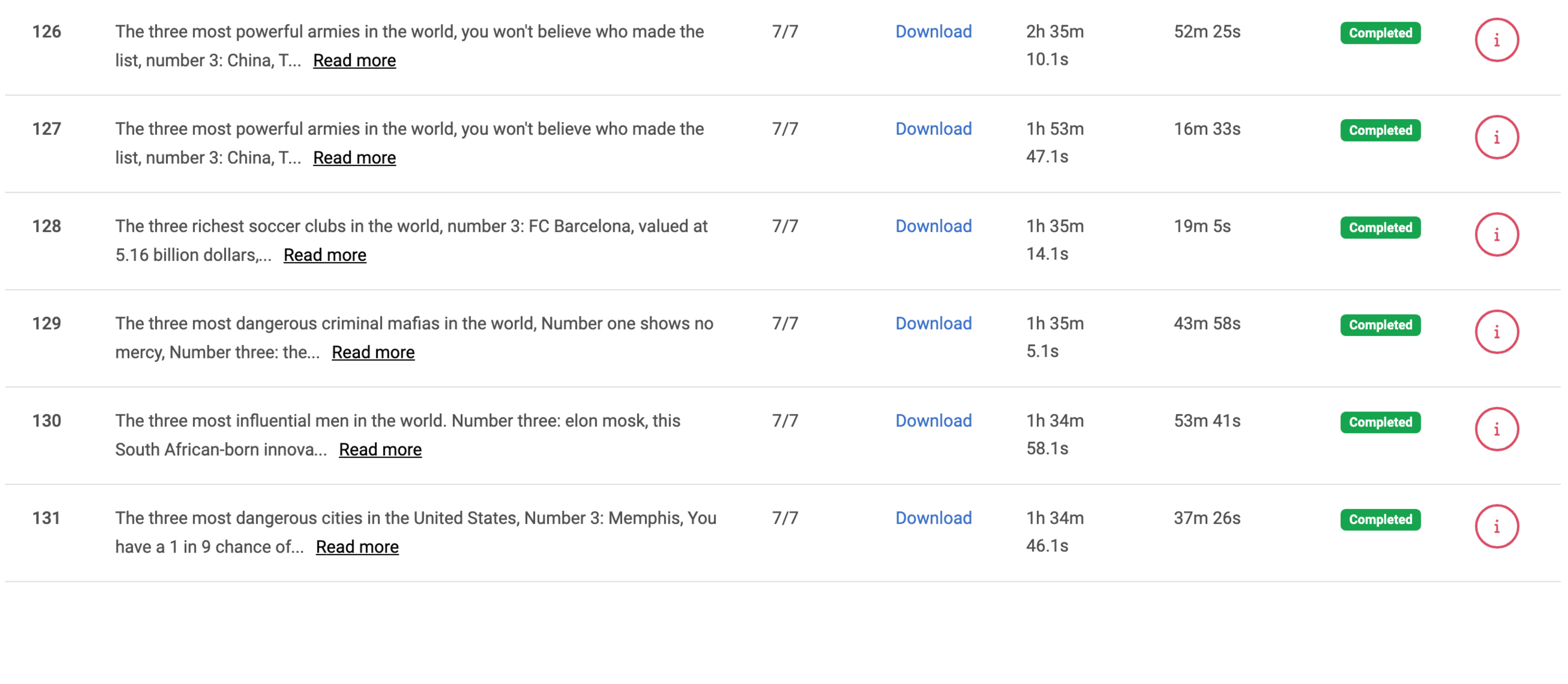Expand the Memphis dangerous cities description
Screen dimensions: 1568x684
(x=357, y=547)
